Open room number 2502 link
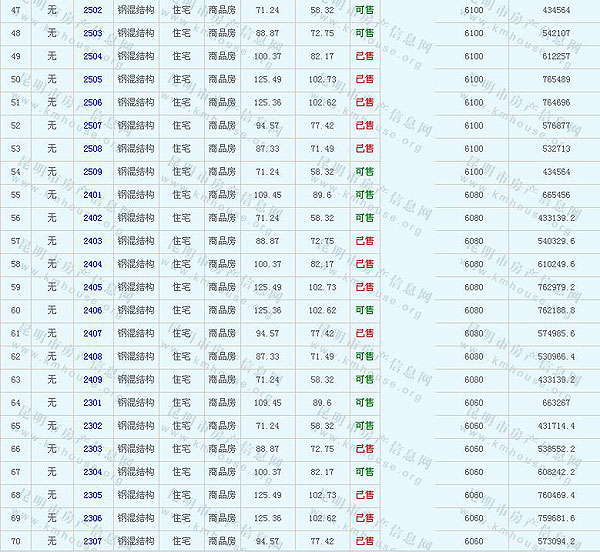This screenshot has height=552, width=600. pos(92,9)
